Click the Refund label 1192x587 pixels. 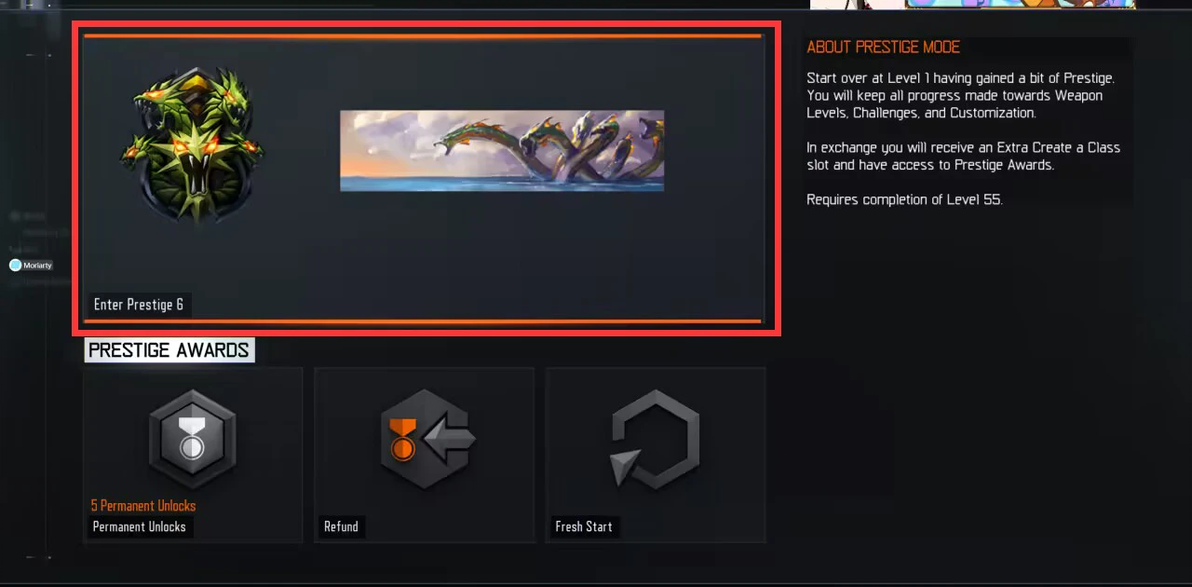click(x=341, y=526)
